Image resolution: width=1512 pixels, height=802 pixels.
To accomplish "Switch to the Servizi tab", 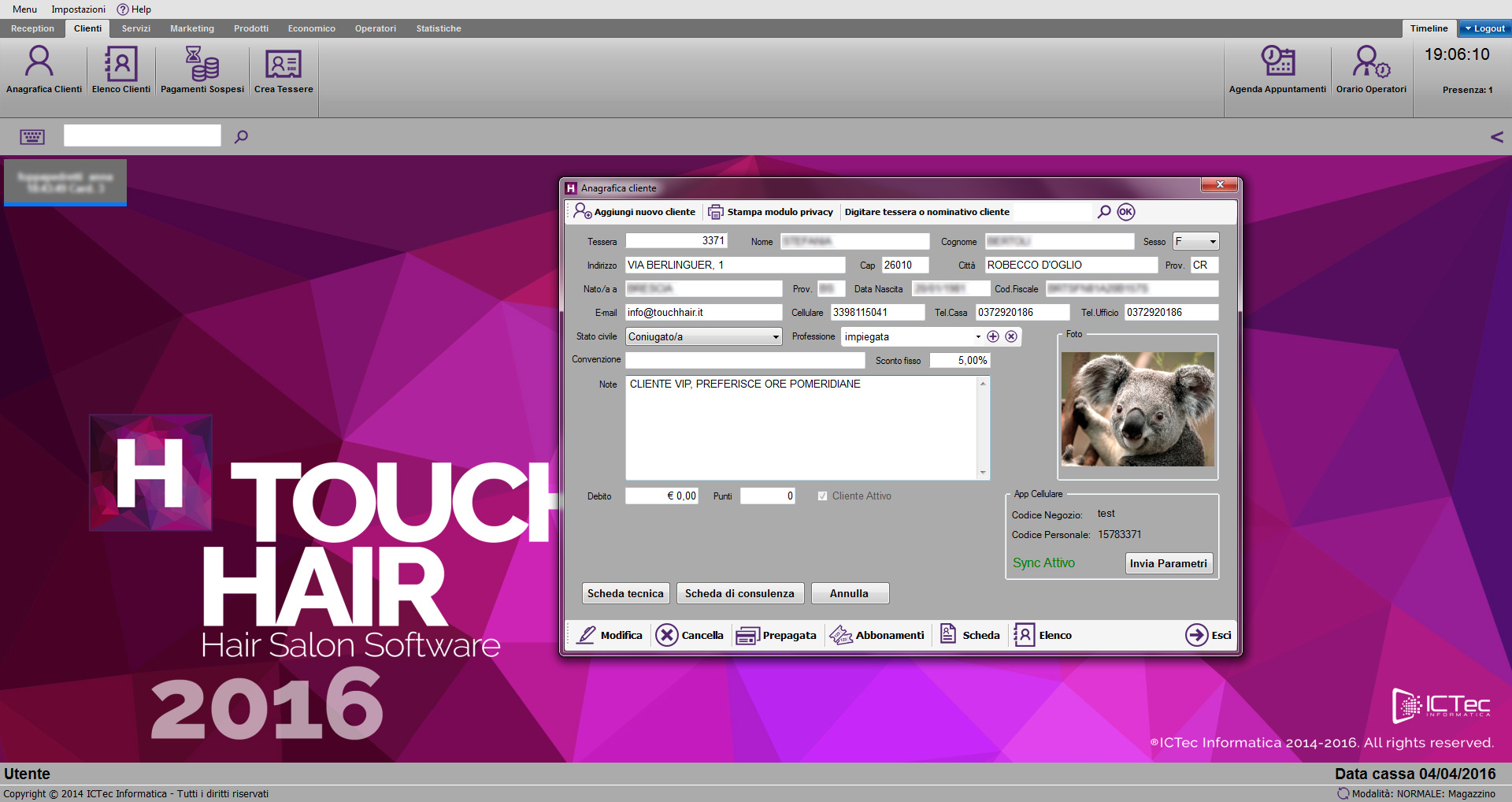I will click(135, 28).
